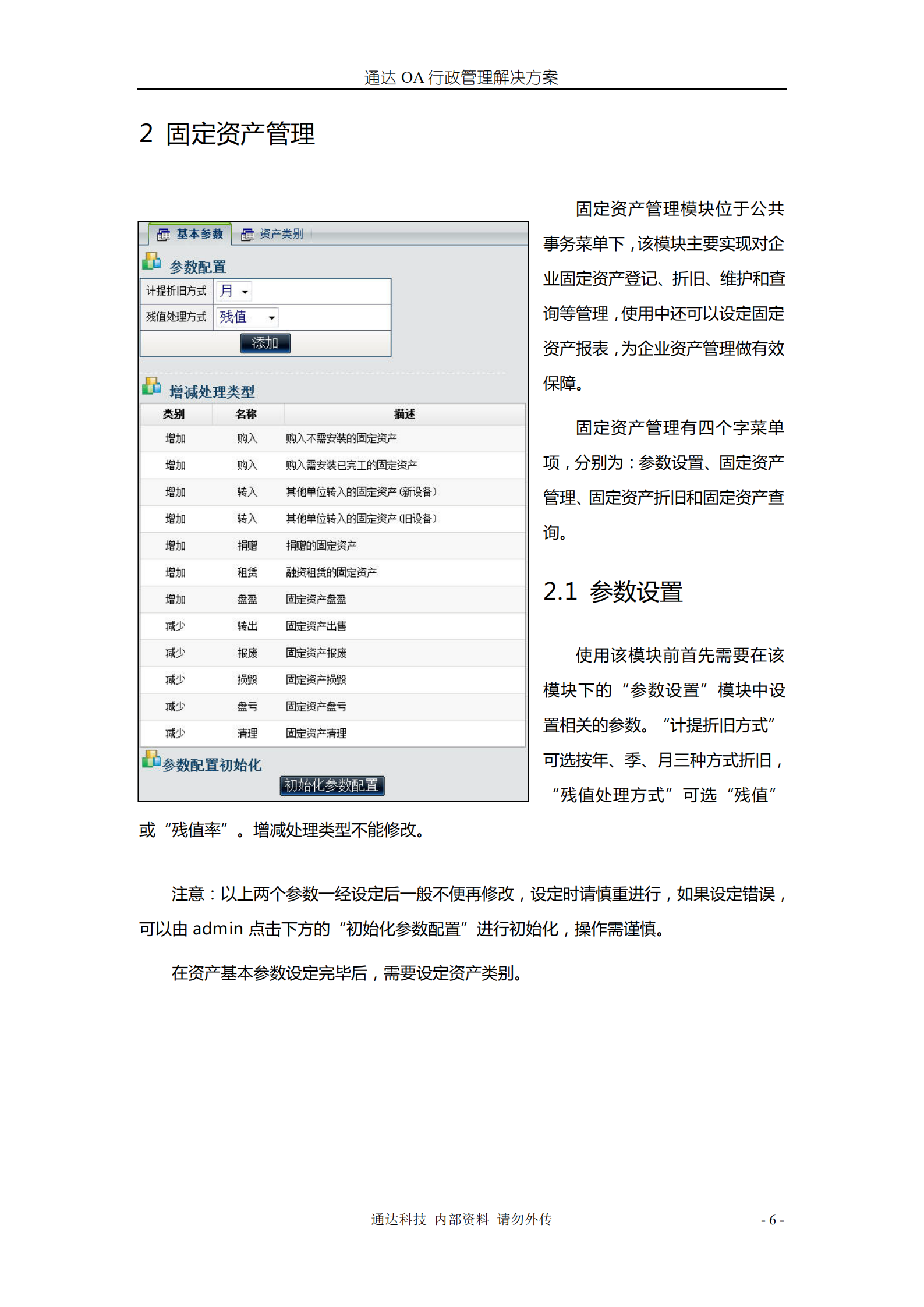The image size is (924, 1307).
Task: Click the 参数配置初始化 section icon
Action: pos(151,759)
